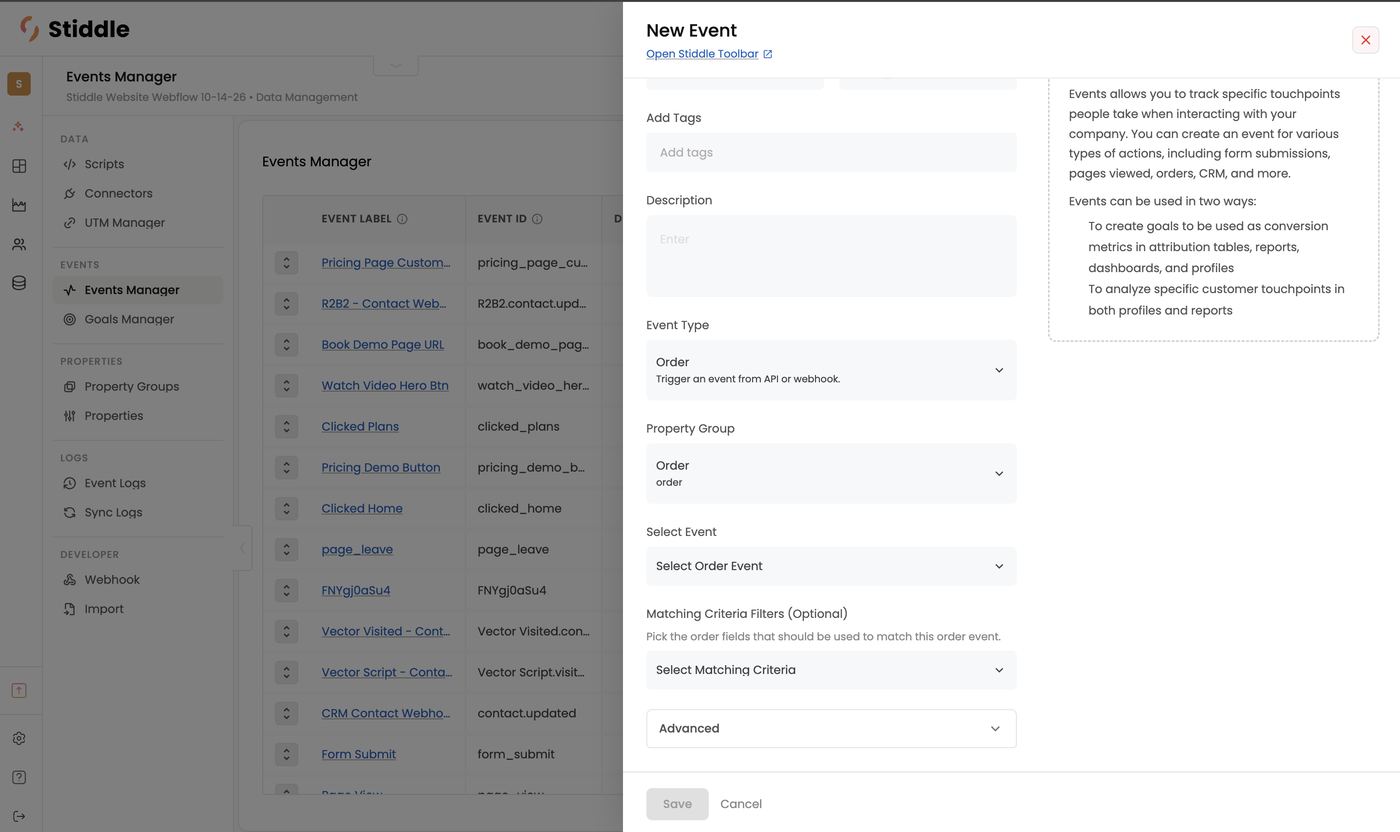The height and width of the screenshot is (832, 1400).
Task: Click the reorder handle for page_leave row
Action: pyautogui.click(x=286, y=549)
